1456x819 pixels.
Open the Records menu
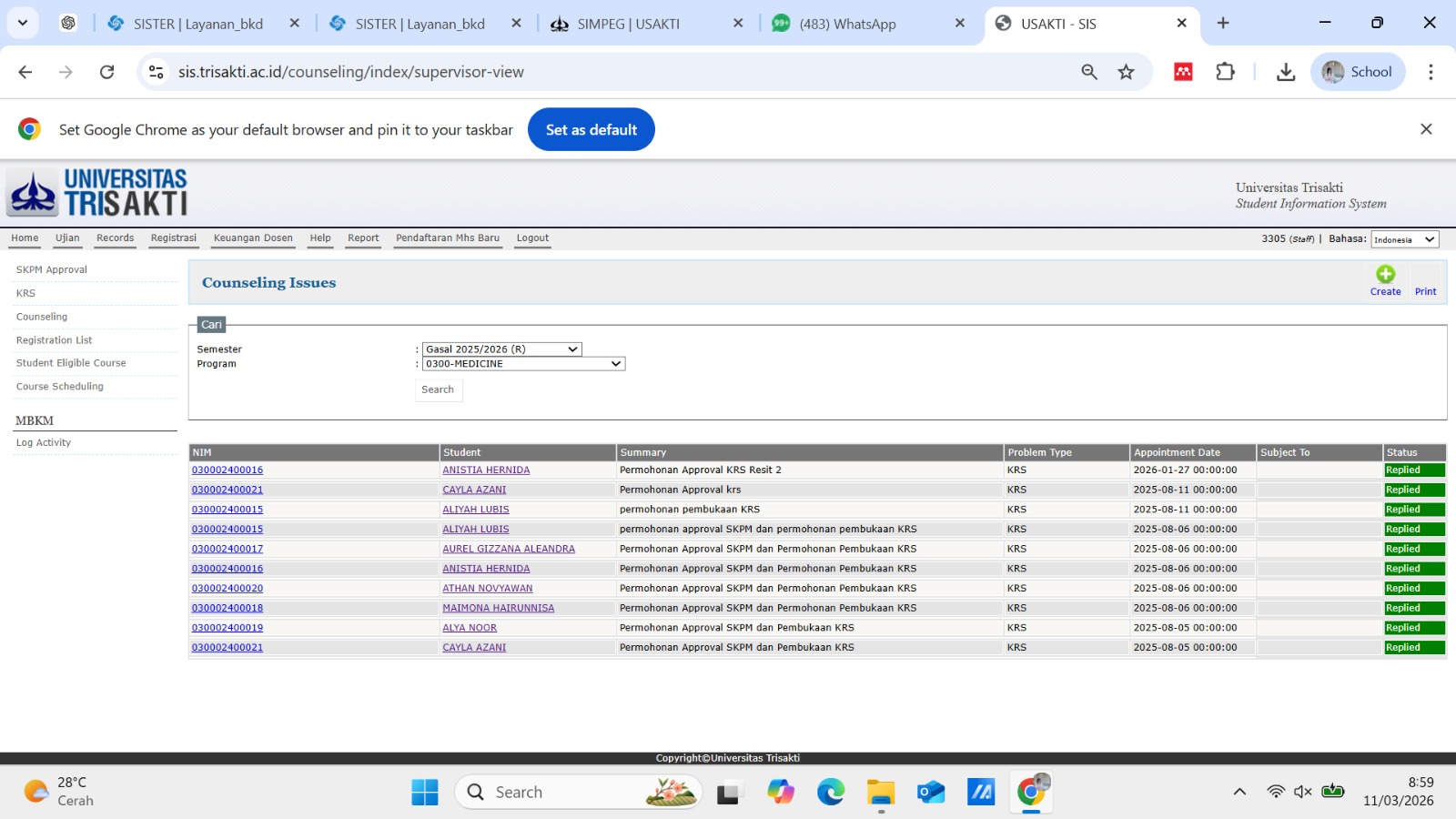115,238
